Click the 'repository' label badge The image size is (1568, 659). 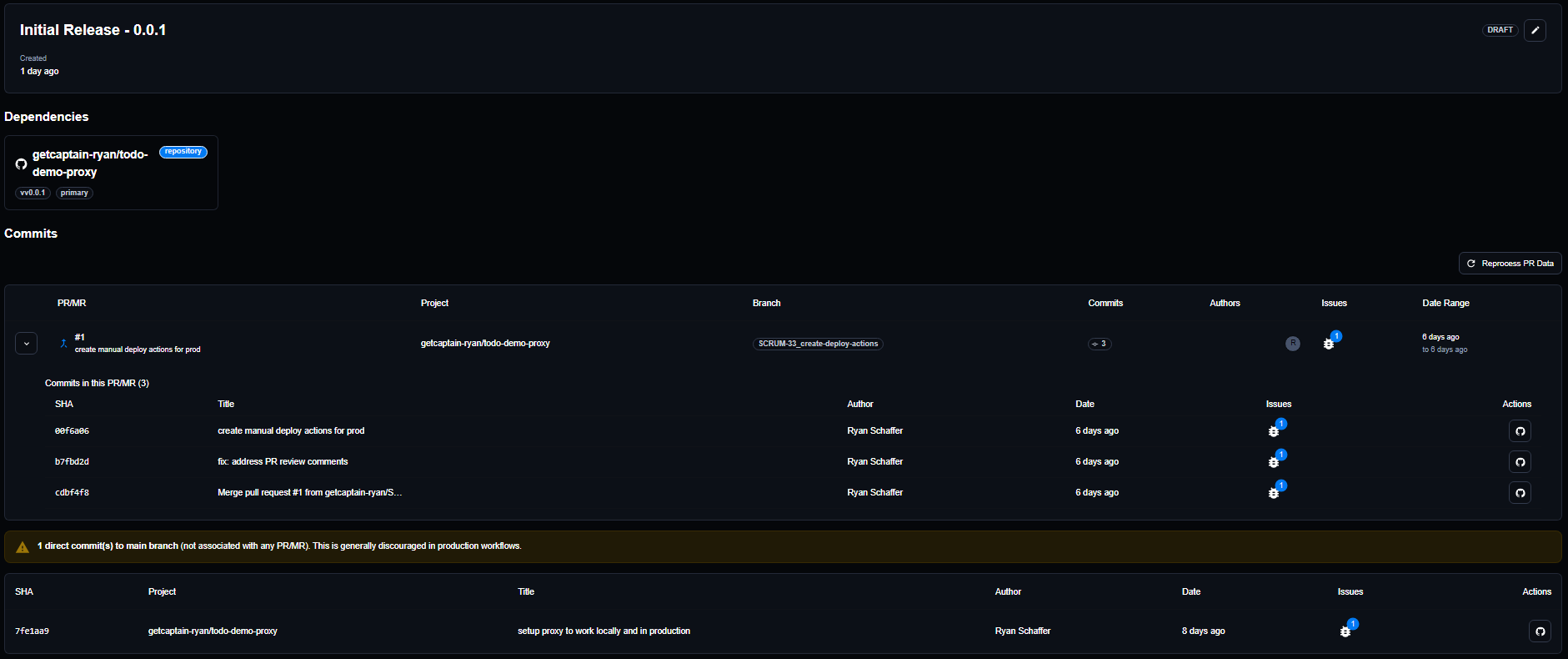[183, 152]
